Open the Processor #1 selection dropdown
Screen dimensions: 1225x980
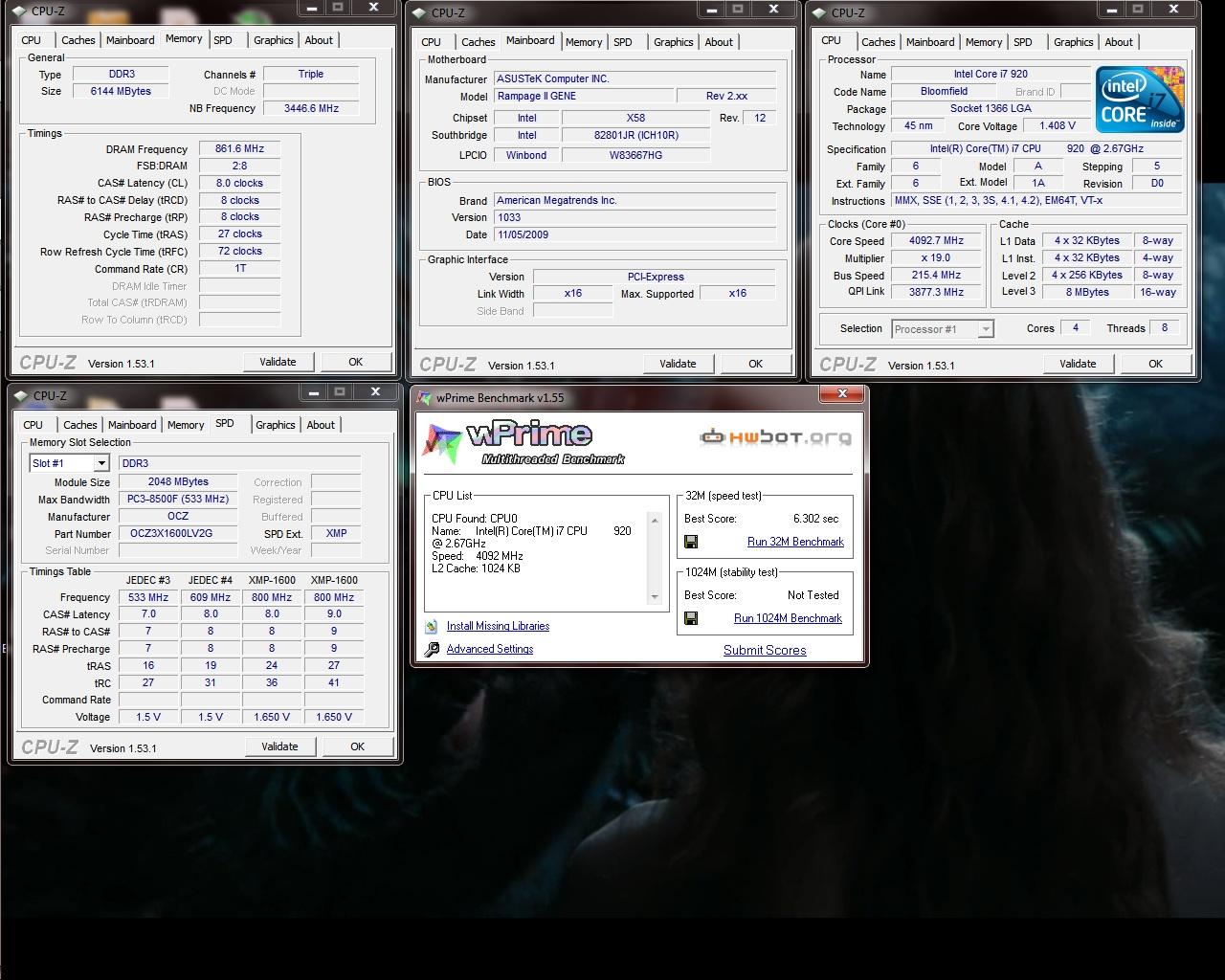[x=985, y=329]
